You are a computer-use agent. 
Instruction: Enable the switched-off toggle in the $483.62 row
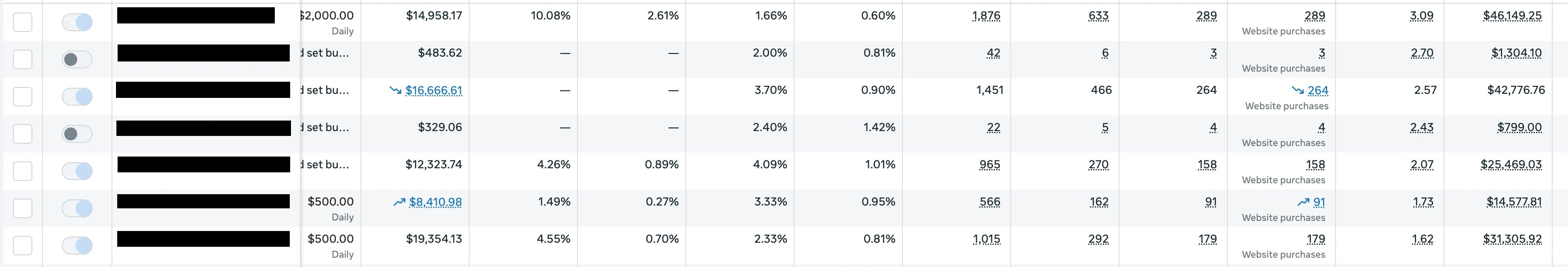pos(77,60)
